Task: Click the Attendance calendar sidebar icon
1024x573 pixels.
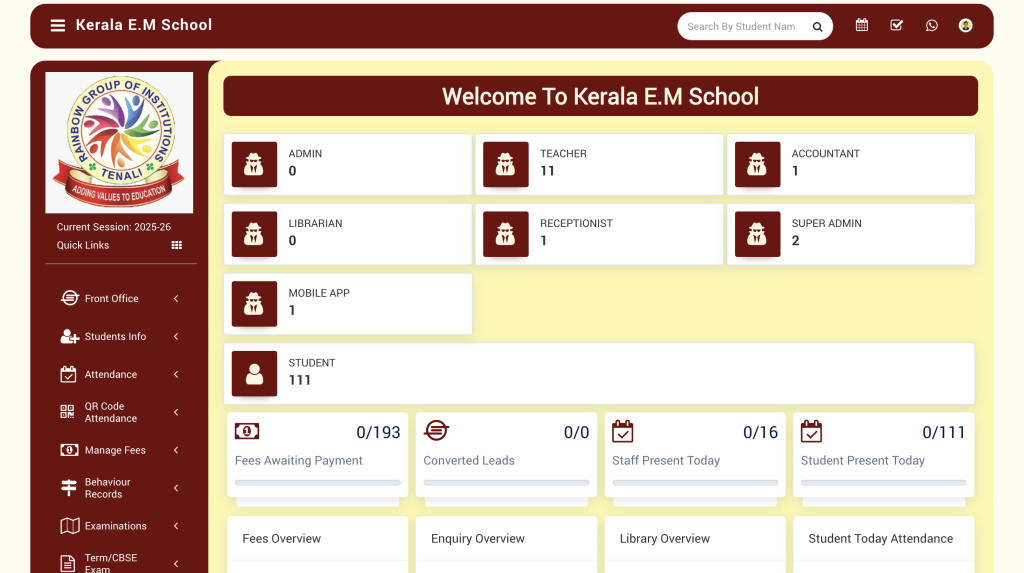Action: (x=69, y=374)
